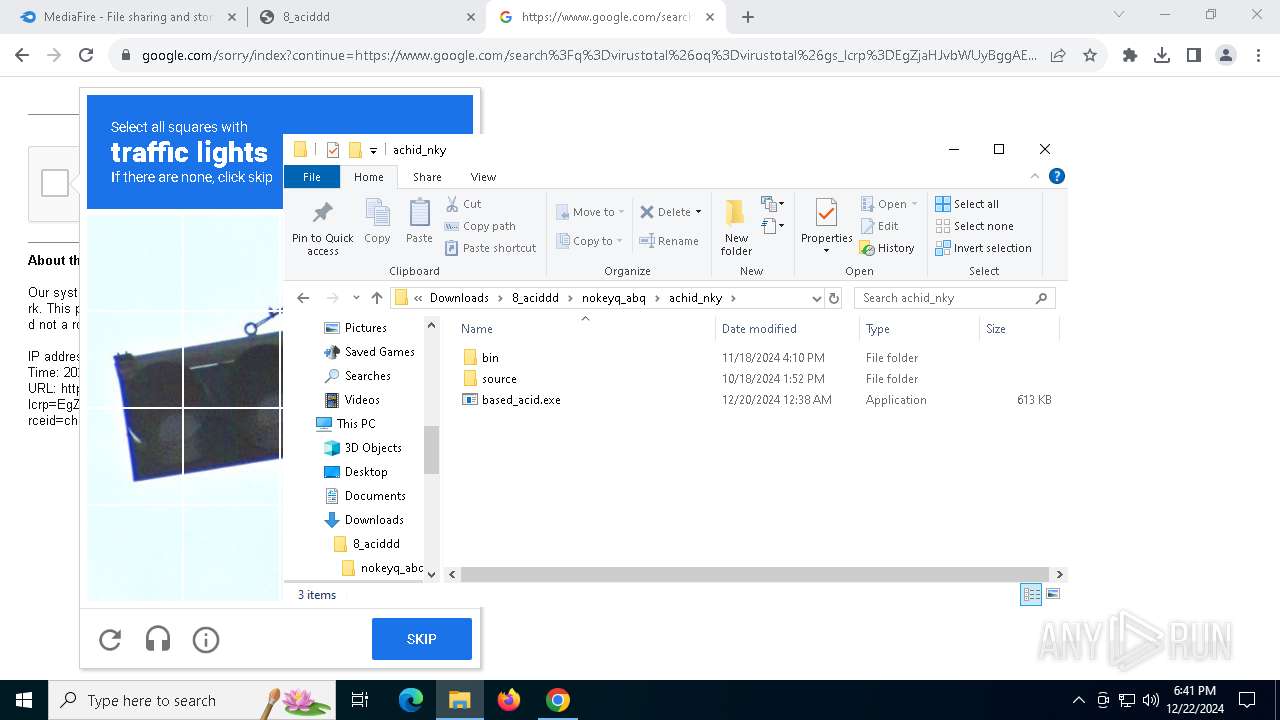Click Copy path in Clipboard group

pos(480,226)
